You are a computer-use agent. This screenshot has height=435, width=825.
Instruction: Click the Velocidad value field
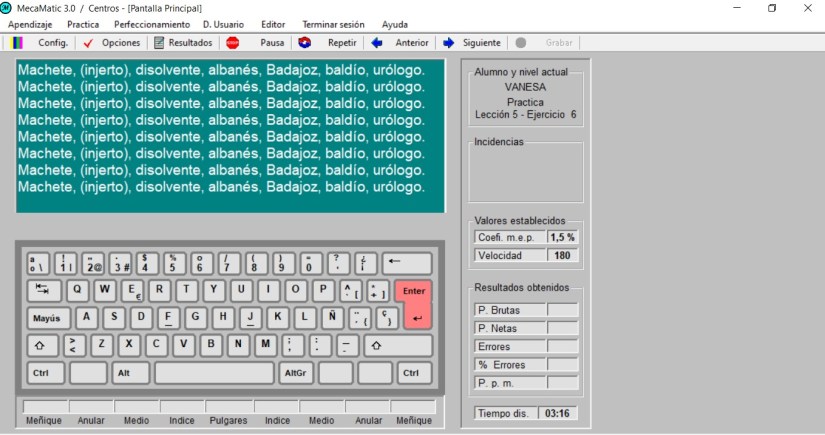(562, 255)
